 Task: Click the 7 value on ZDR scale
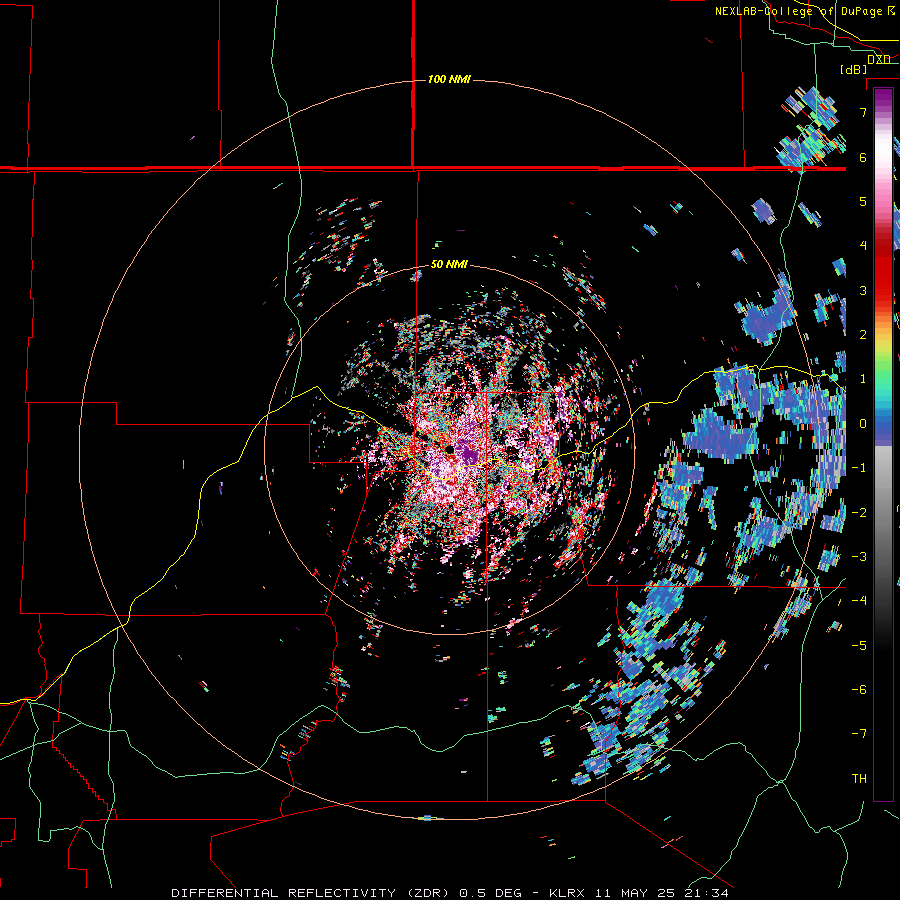coord(863,112)
